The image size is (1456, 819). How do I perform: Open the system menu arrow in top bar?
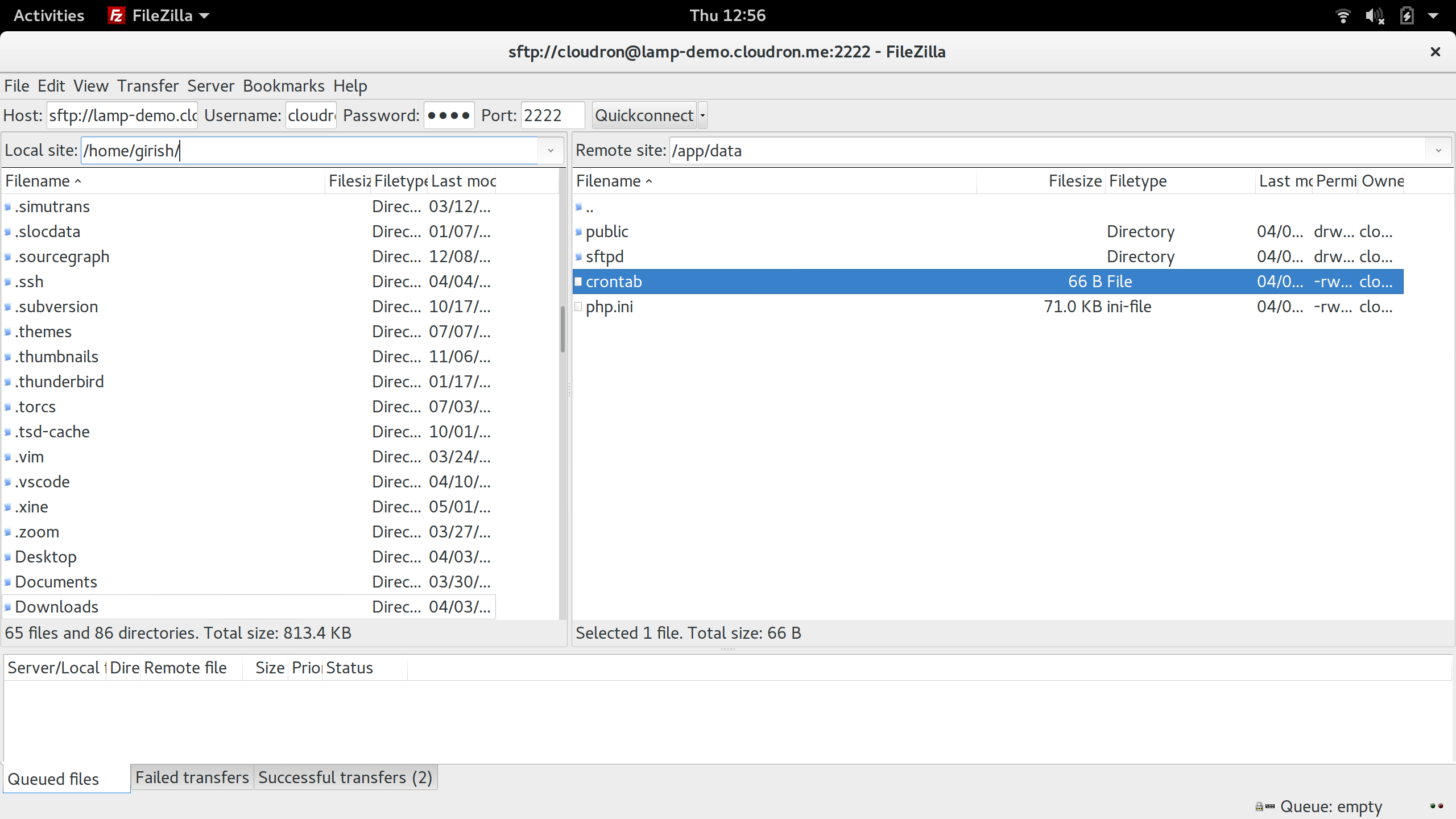pos(1433,15)
